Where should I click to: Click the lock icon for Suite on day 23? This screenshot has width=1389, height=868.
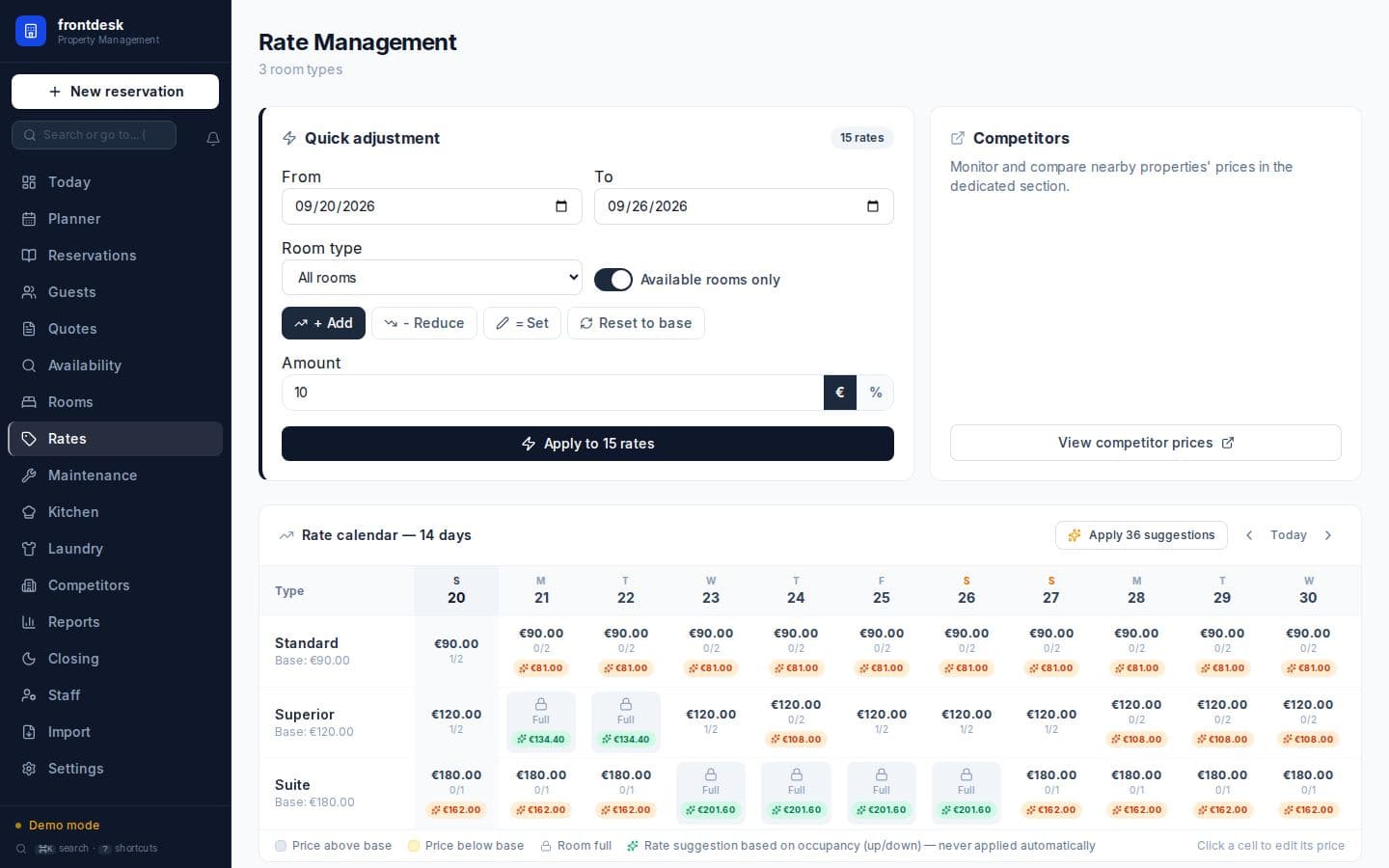(x=711, y=774)
